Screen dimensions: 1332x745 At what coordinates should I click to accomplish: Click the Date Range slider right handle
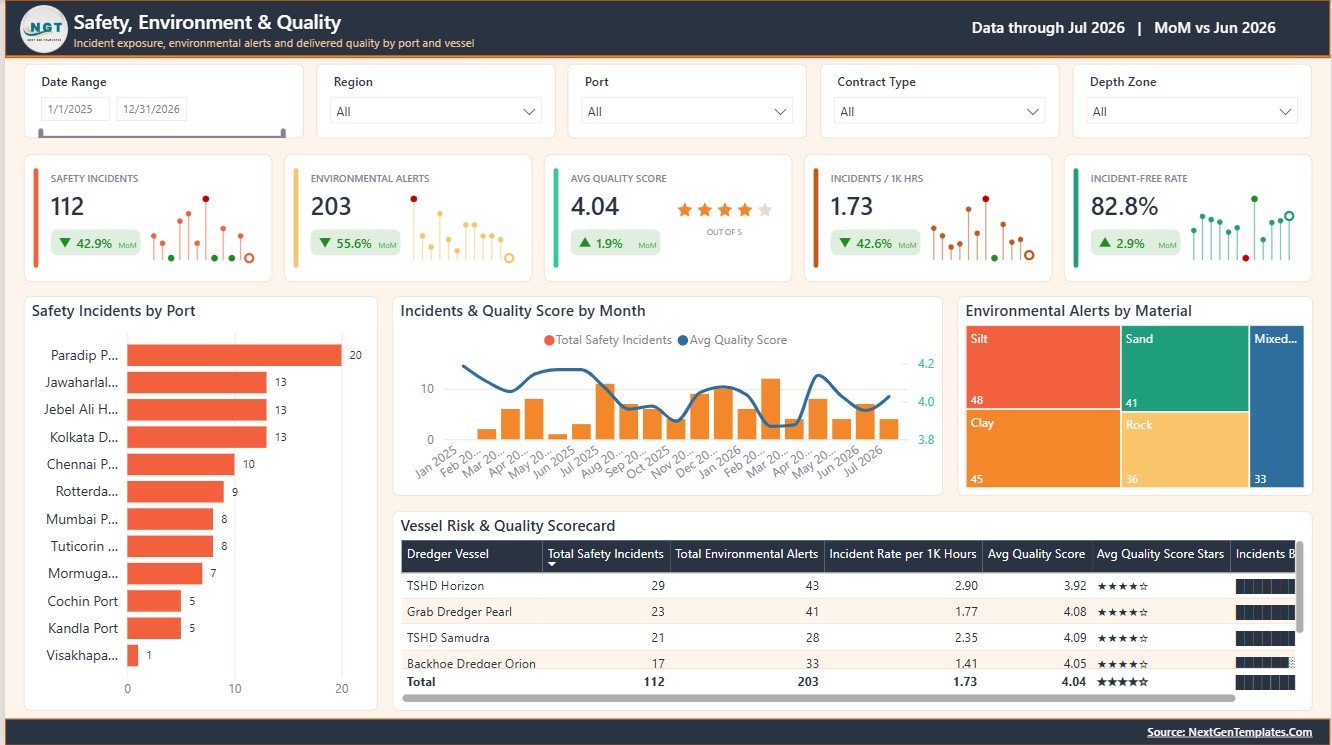coord(283,132)
